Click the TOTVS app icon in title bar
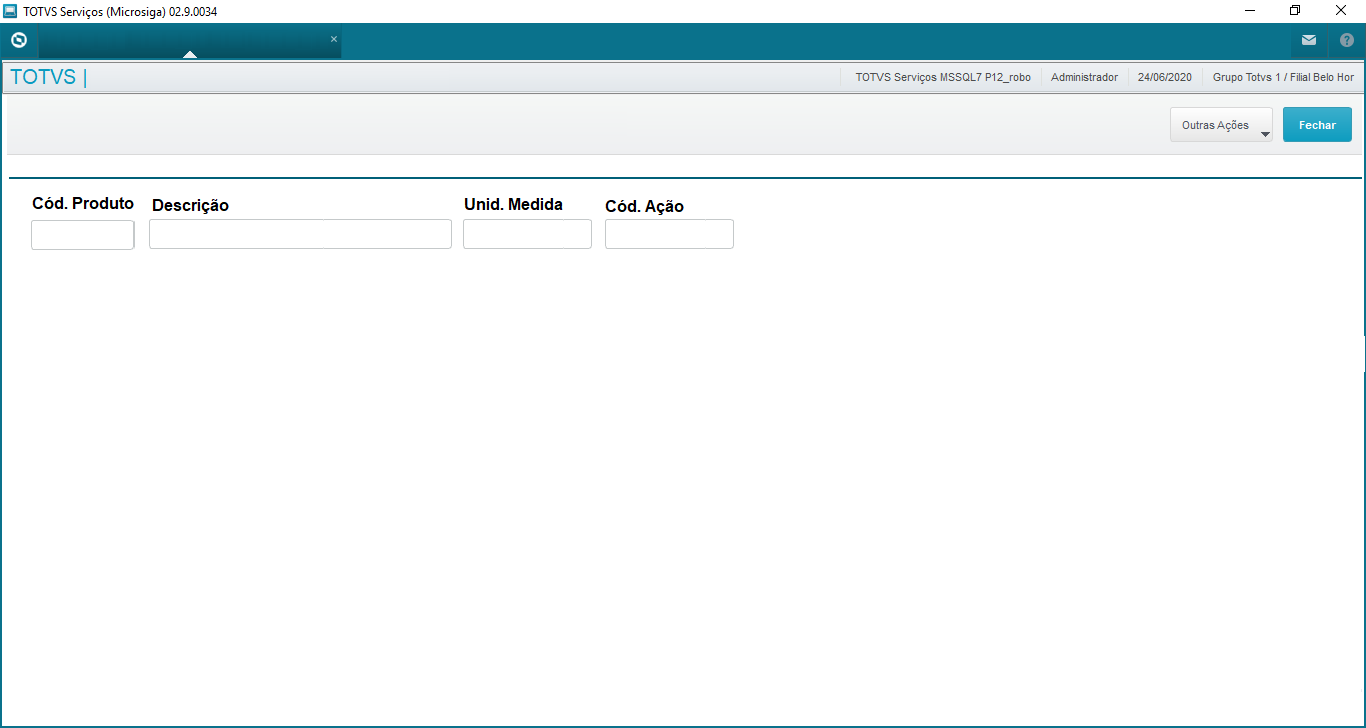The height and width of the screenshot is (728, 1366). coord(10,11)
